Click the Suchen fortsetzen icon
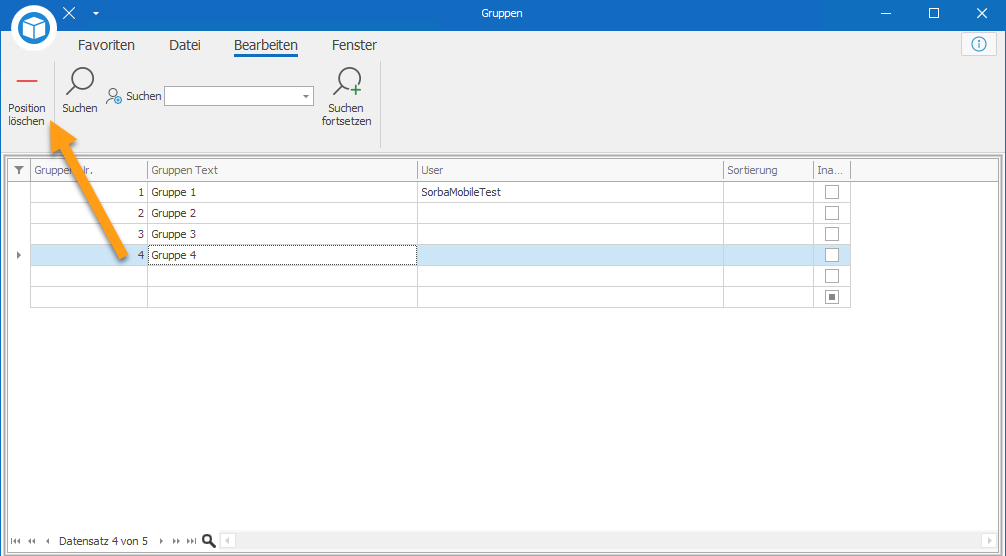 346,81
